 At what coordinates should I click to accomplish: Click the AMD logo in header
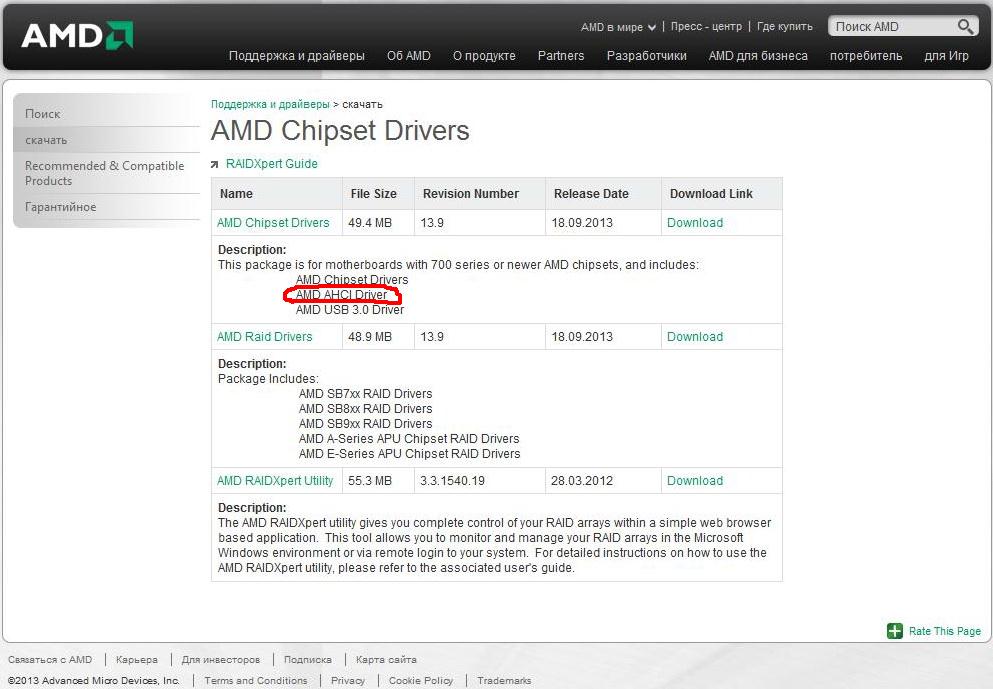pyautogui.click(x=77, y=36)
